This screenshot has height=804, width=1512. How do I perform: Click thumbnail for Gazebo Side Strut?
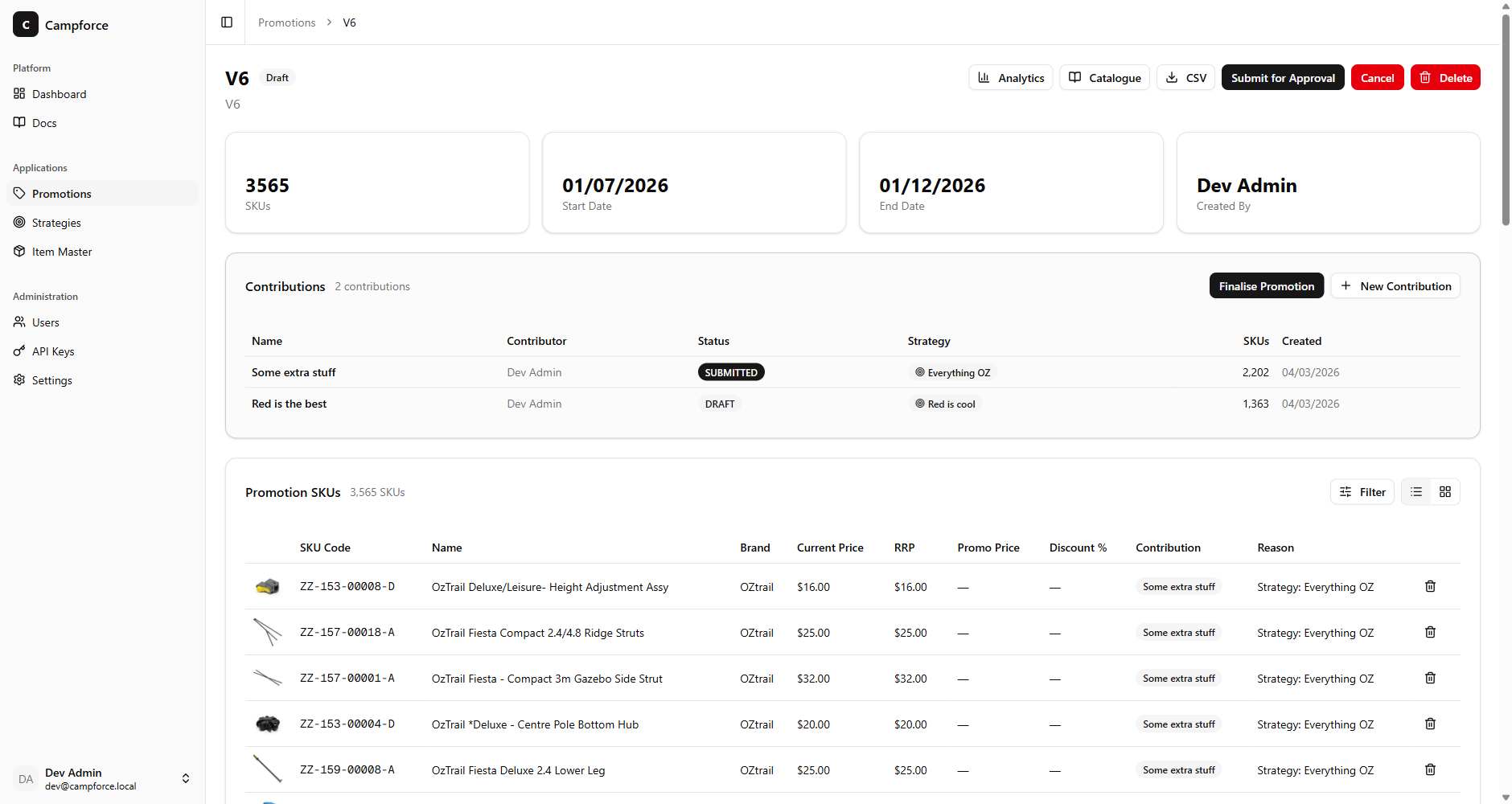coord(267,678)
